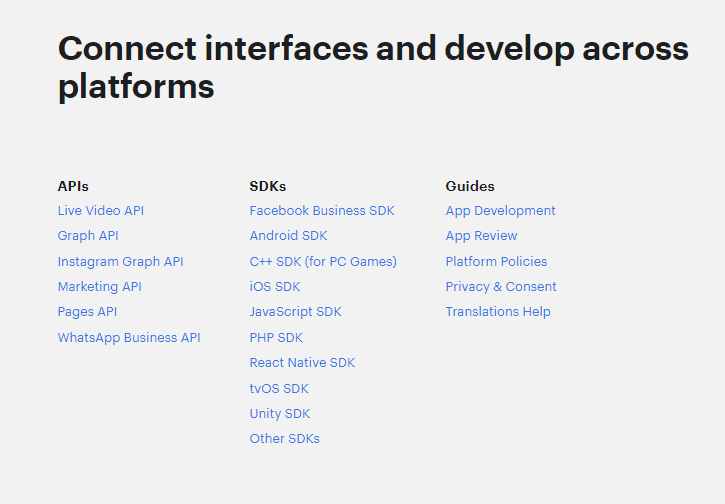
Task: Select C++ SDK (for PC Games)
Action: (x=323, y=262)
